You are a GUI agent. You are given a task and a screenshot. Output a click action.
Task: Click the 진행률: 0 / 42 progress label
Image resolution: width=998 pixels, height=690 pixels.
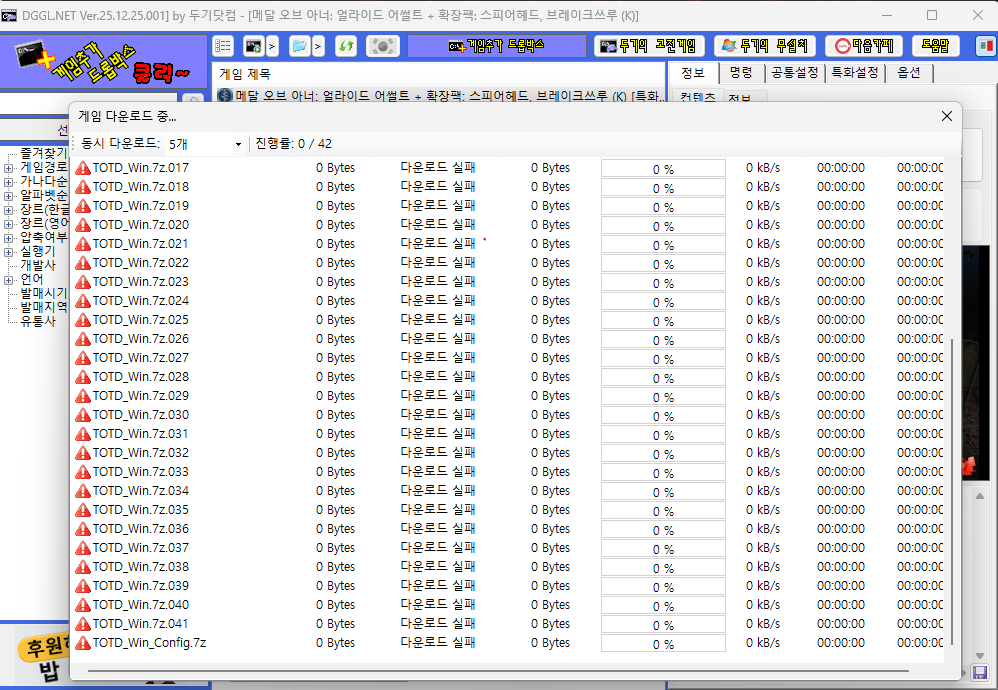click(293, 144)
